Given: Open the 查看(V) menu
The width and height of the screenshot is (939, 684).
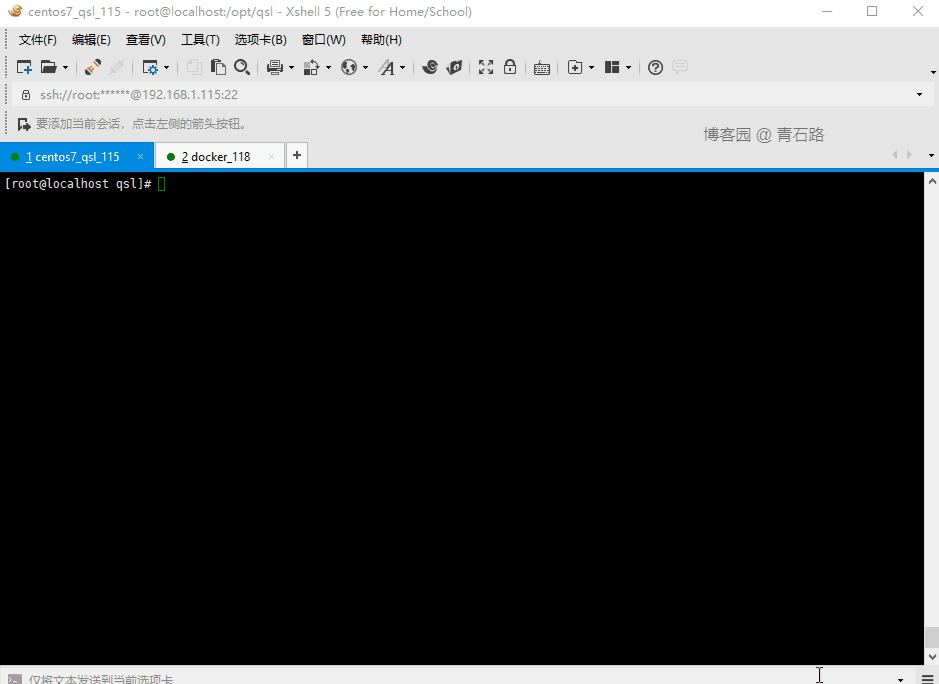Looking at the screenshot, I should point(146,40).
